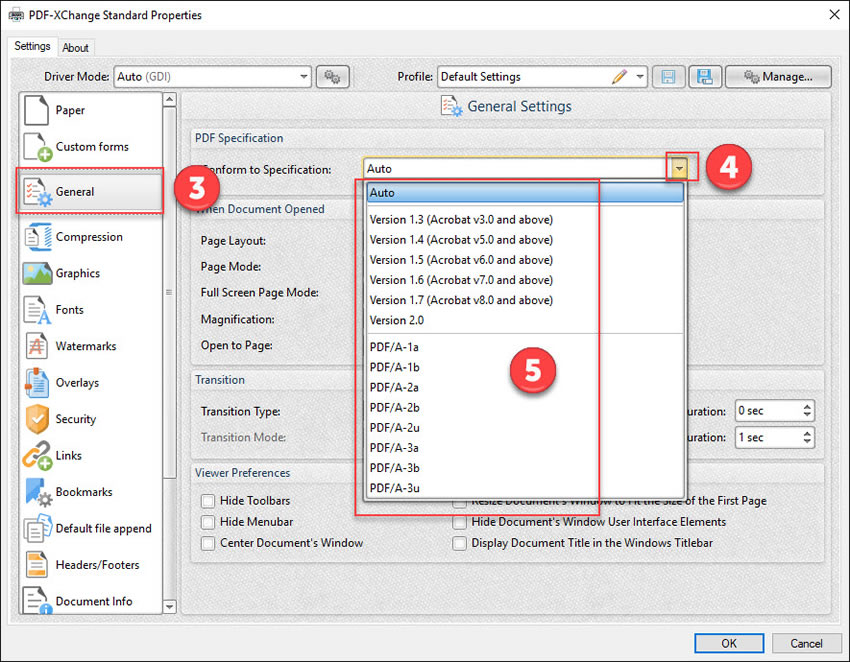Click the sidebar scroll down arrow
850x662 pixels.
pos(169,607)
